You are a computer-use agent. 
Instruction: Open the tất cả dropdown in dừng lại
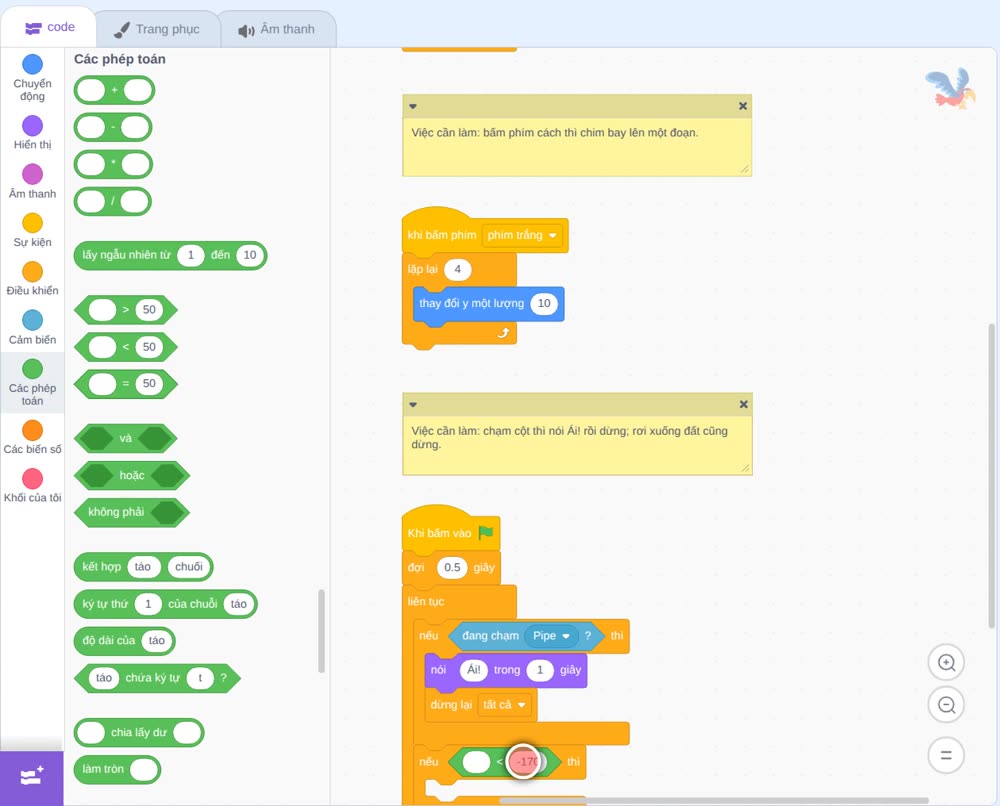[504, 705]
